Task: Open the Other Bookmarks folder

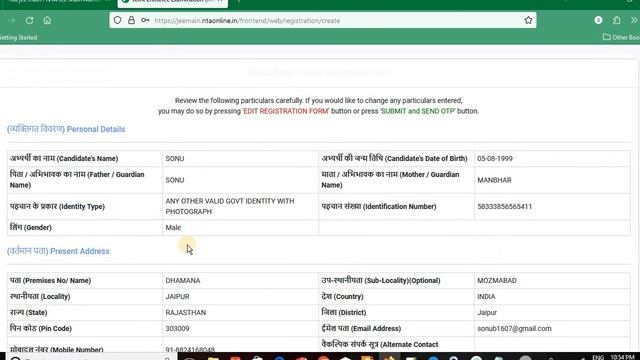Action: tap(621, 37)
